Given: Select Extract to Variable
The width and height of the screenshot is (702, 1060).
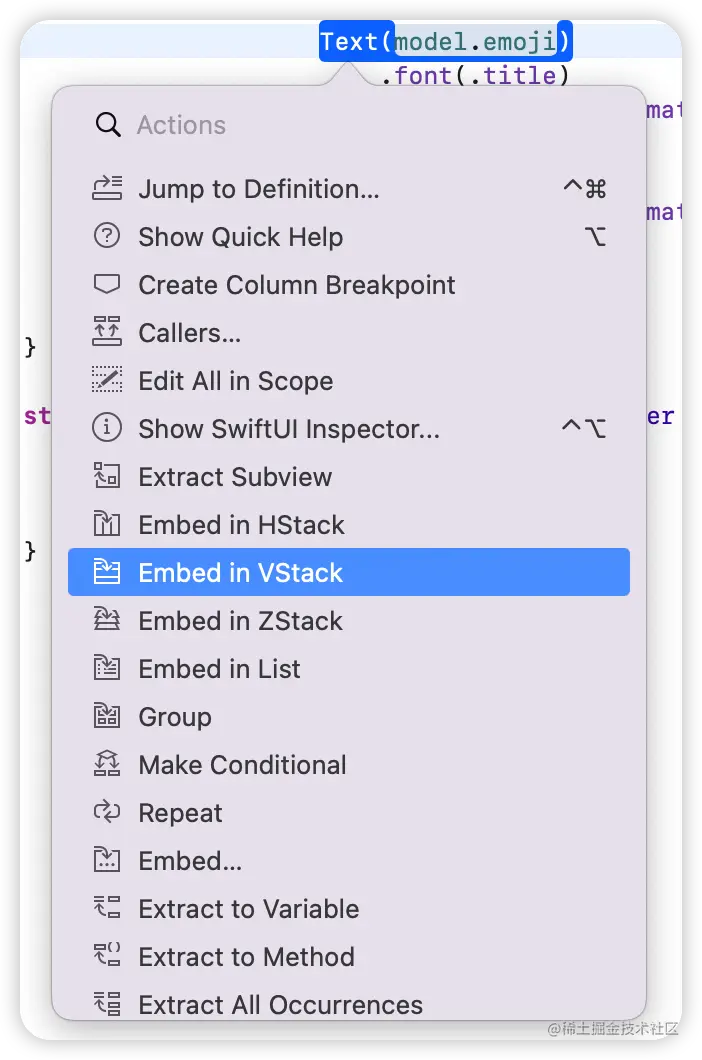Looking at the screenshot, I should (x=248, y=908).
